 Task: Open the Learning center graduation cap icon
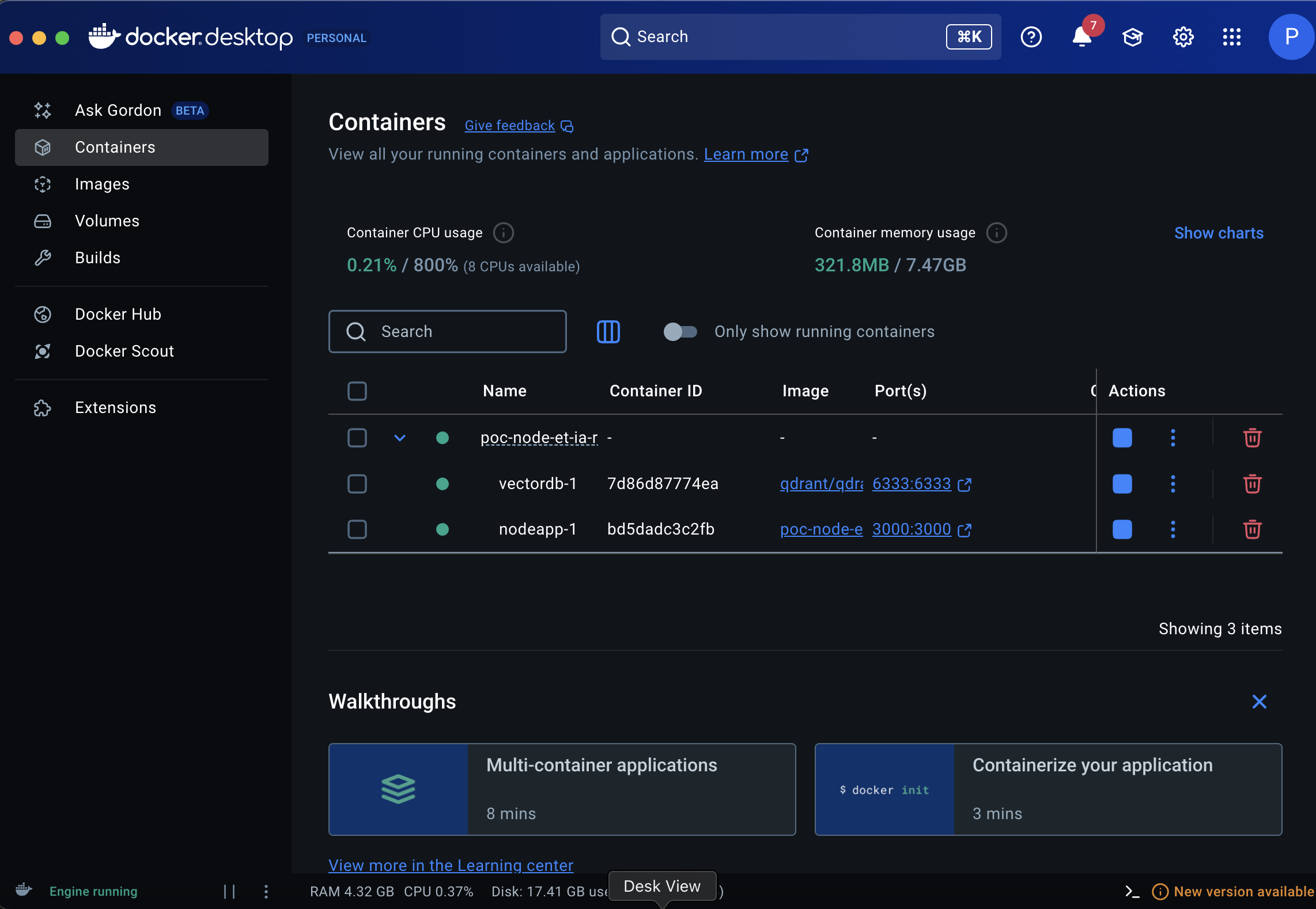[1132, 37]
